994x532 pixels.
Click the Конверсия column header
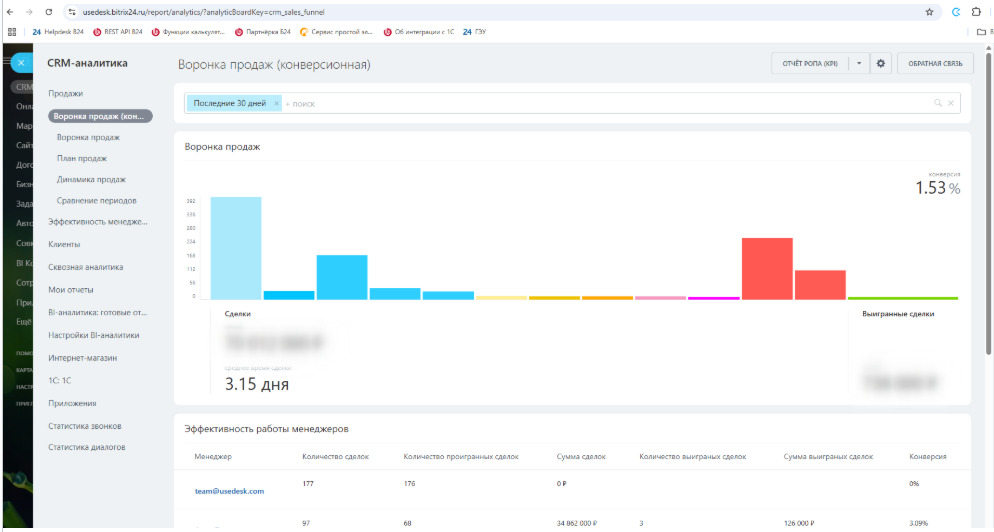pyautogui.click(x=927, y=457)
